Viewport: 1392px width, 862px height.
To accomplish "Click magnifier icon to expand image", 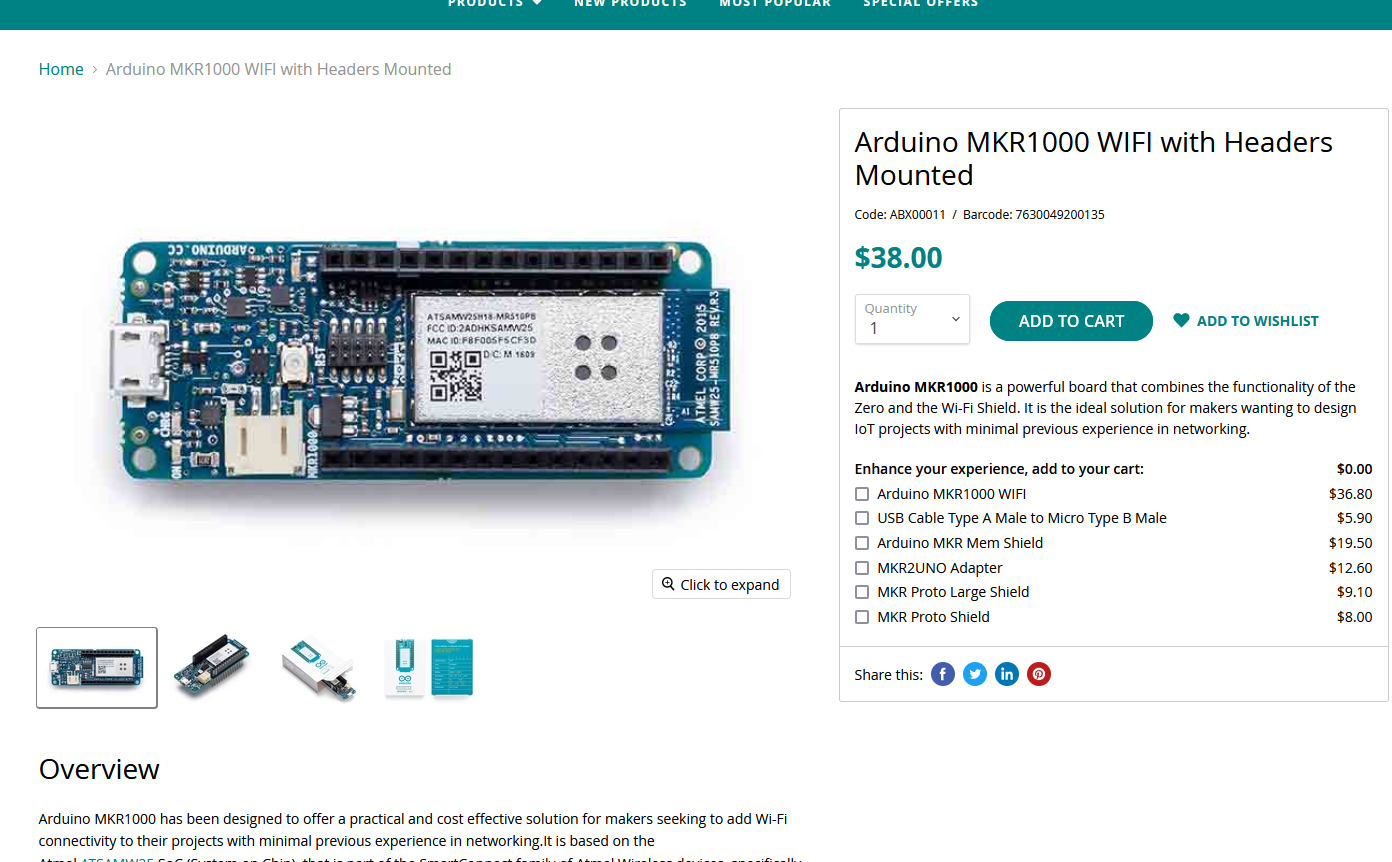I will tap(668, 584).
